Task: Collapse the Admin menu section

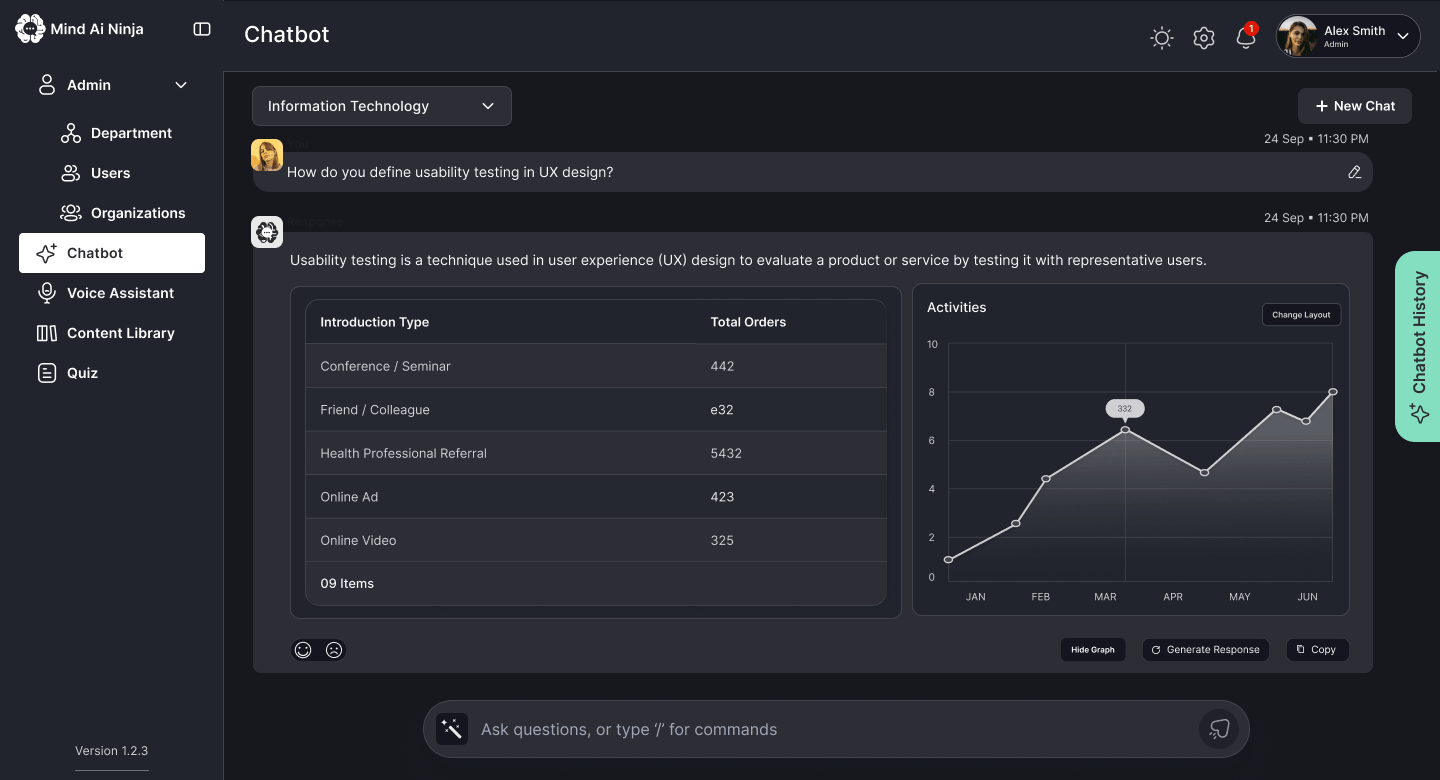Action: tap(181, 85)
